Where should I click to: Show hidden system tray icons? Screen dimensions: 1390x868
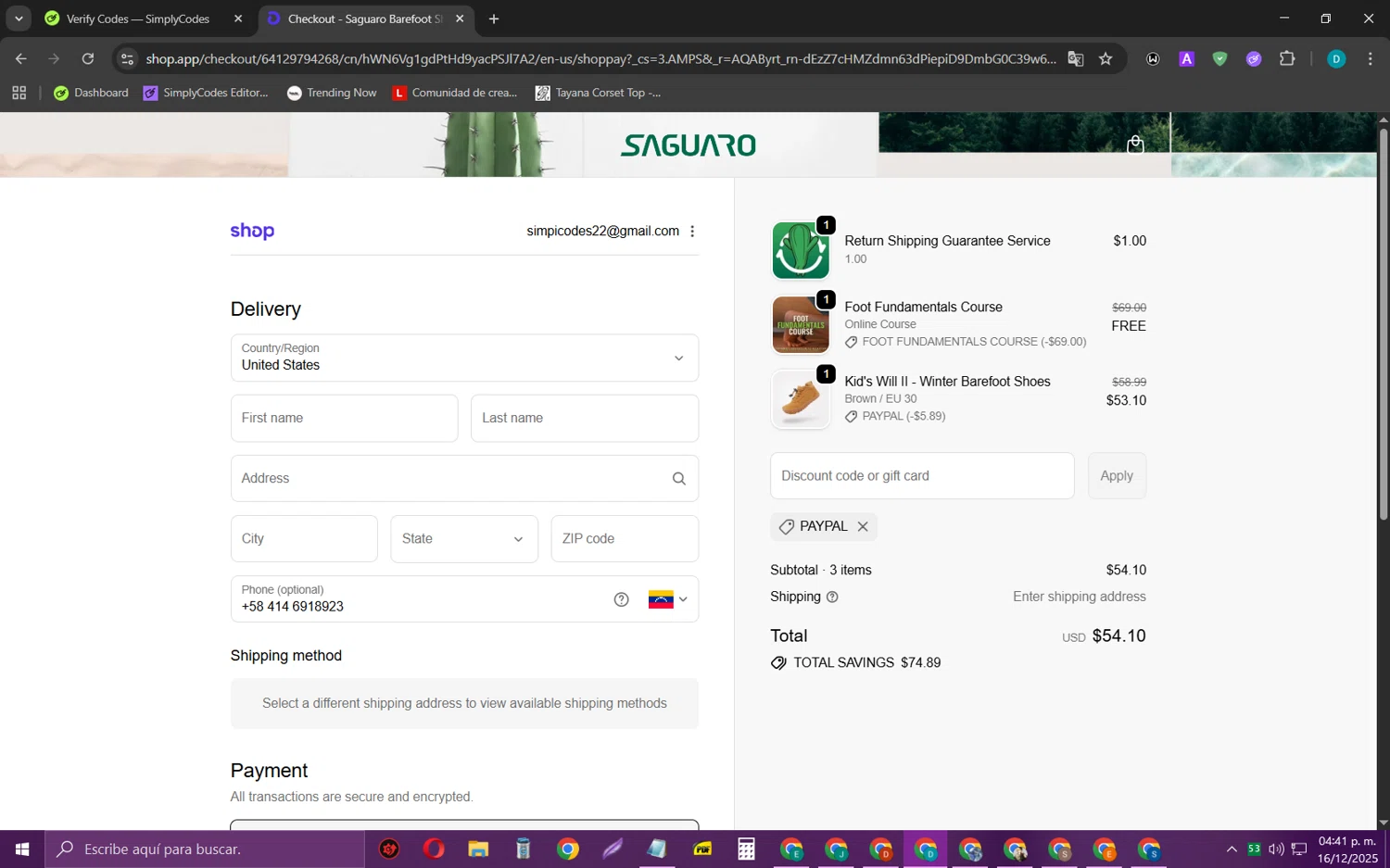(x=1232, y=849)
